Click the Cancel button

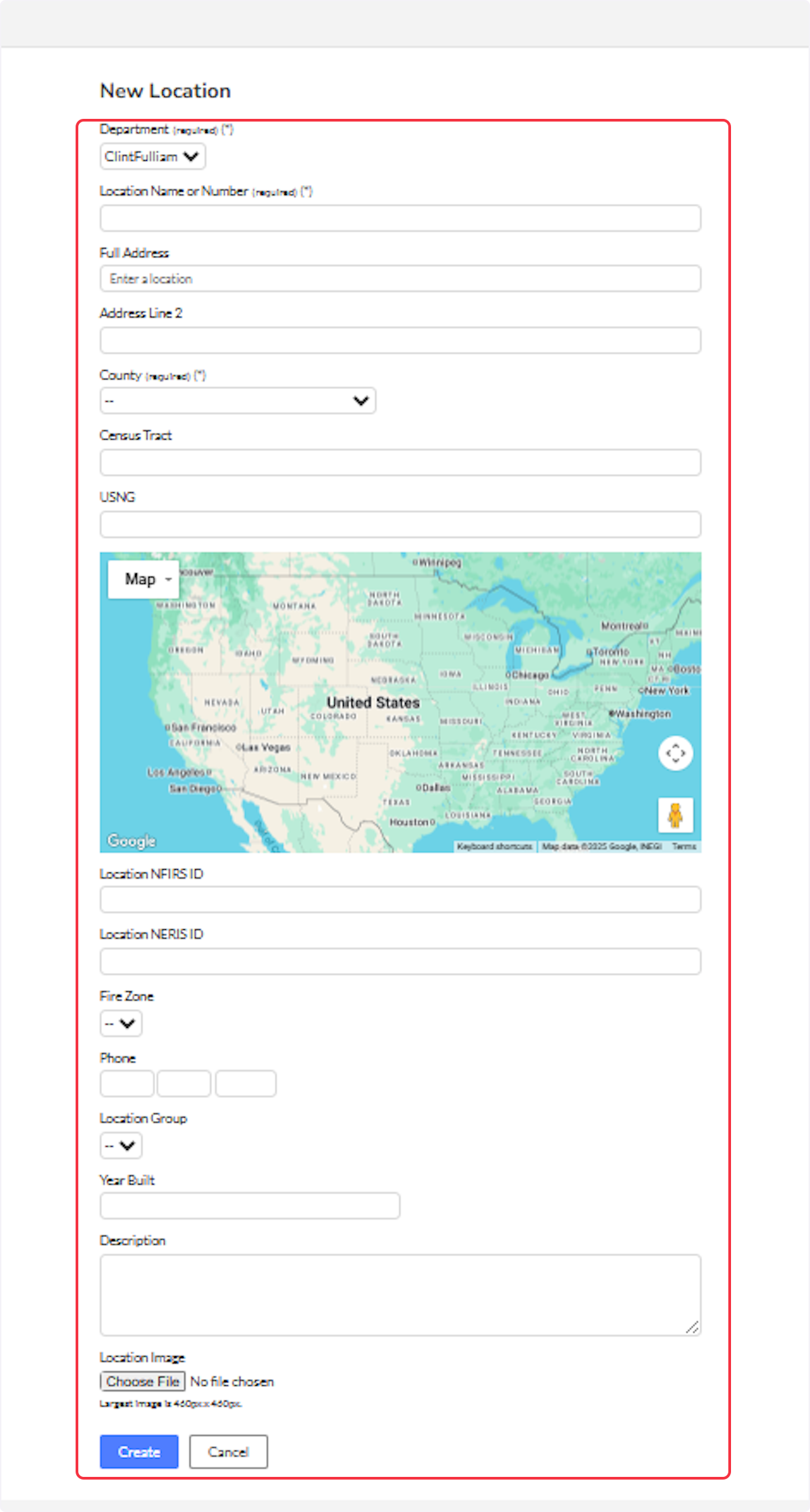pos(228,1452)
